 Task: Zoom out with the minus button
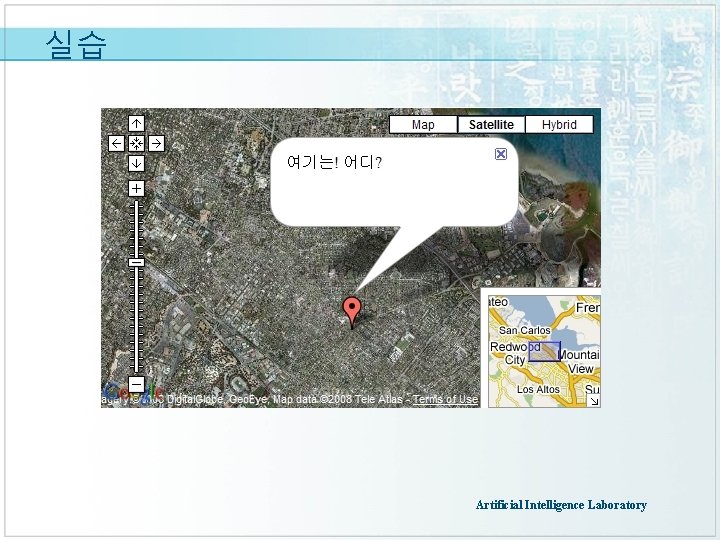pyautogui.click(x=136, y=384)
